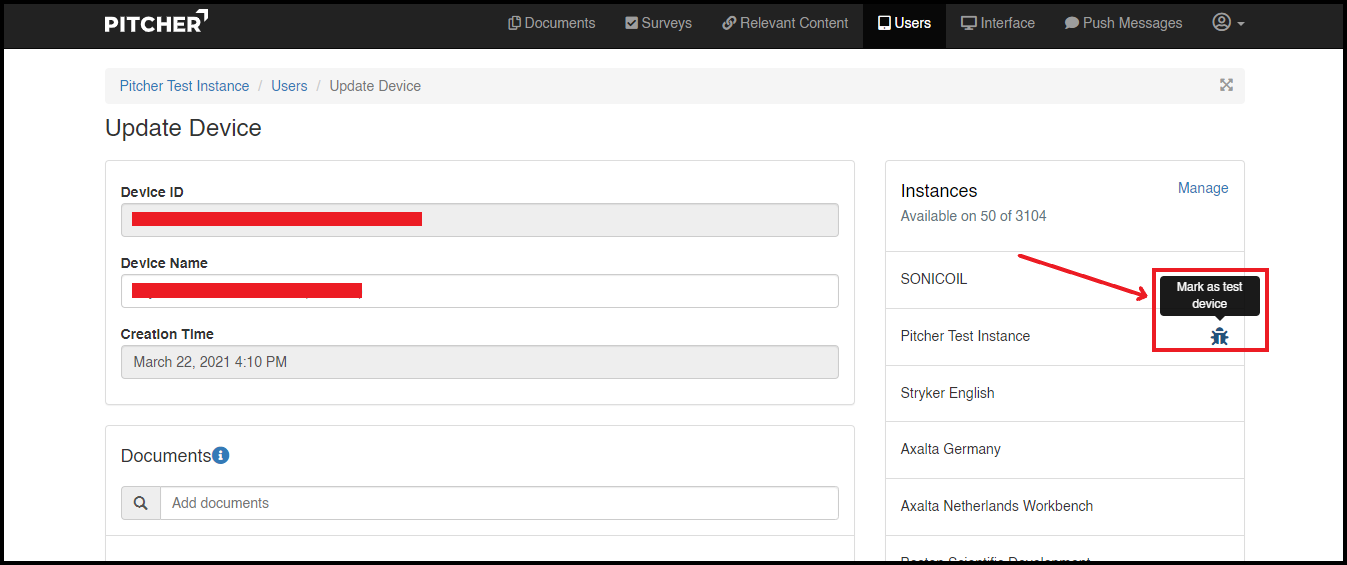
Task: Open Push Messages in the navbar
Action: click(x=1123, y=23)
